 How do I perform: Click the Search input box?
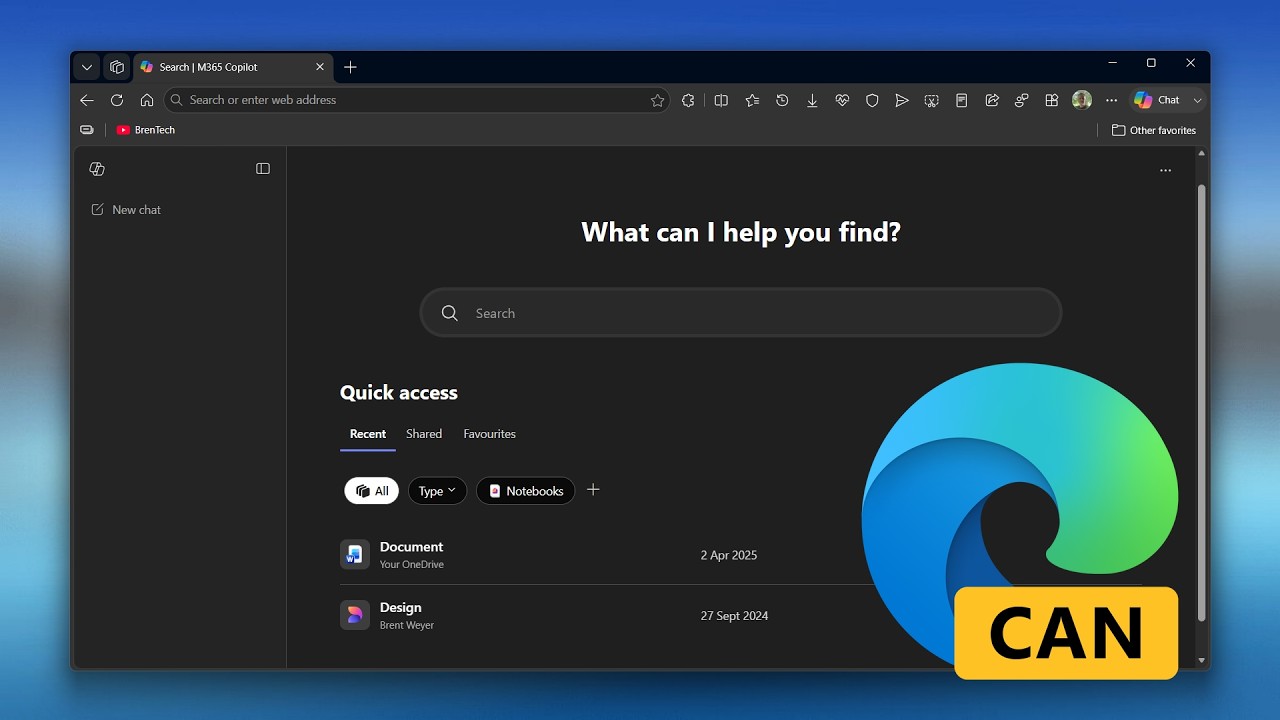741,313
